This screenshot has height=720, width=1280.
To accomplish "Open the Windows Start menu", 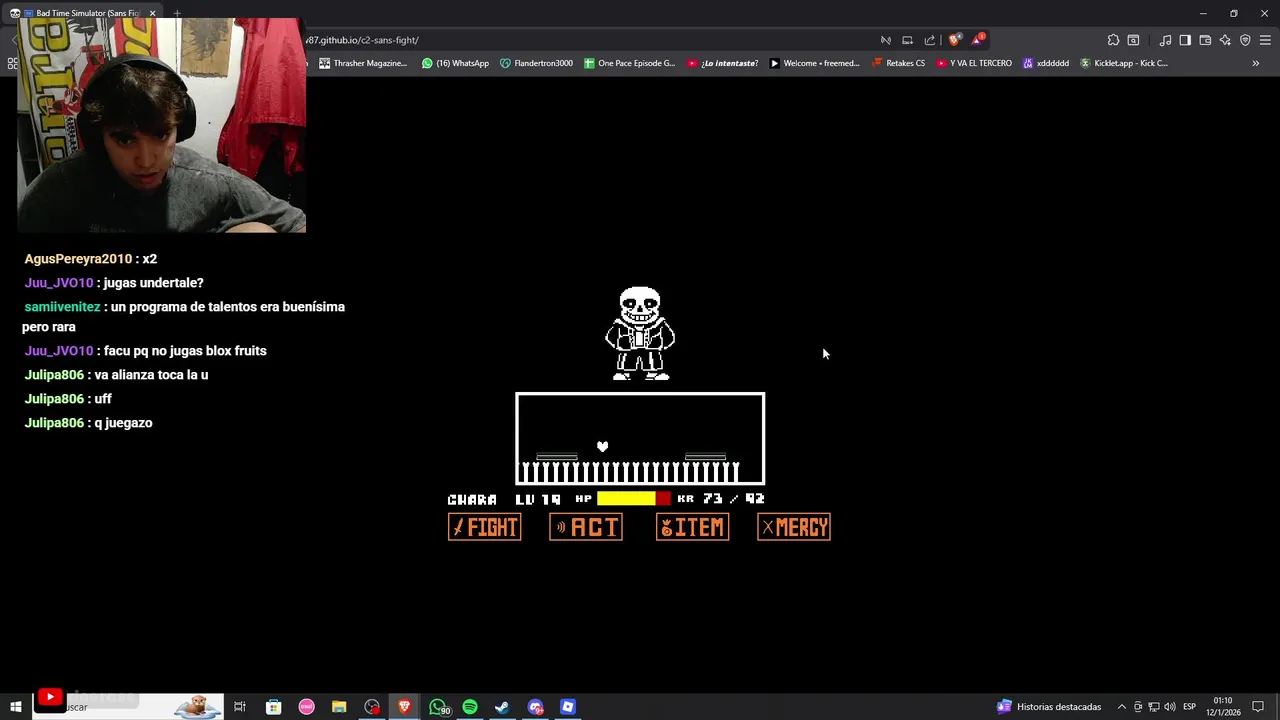I will [x=16, y=707].
